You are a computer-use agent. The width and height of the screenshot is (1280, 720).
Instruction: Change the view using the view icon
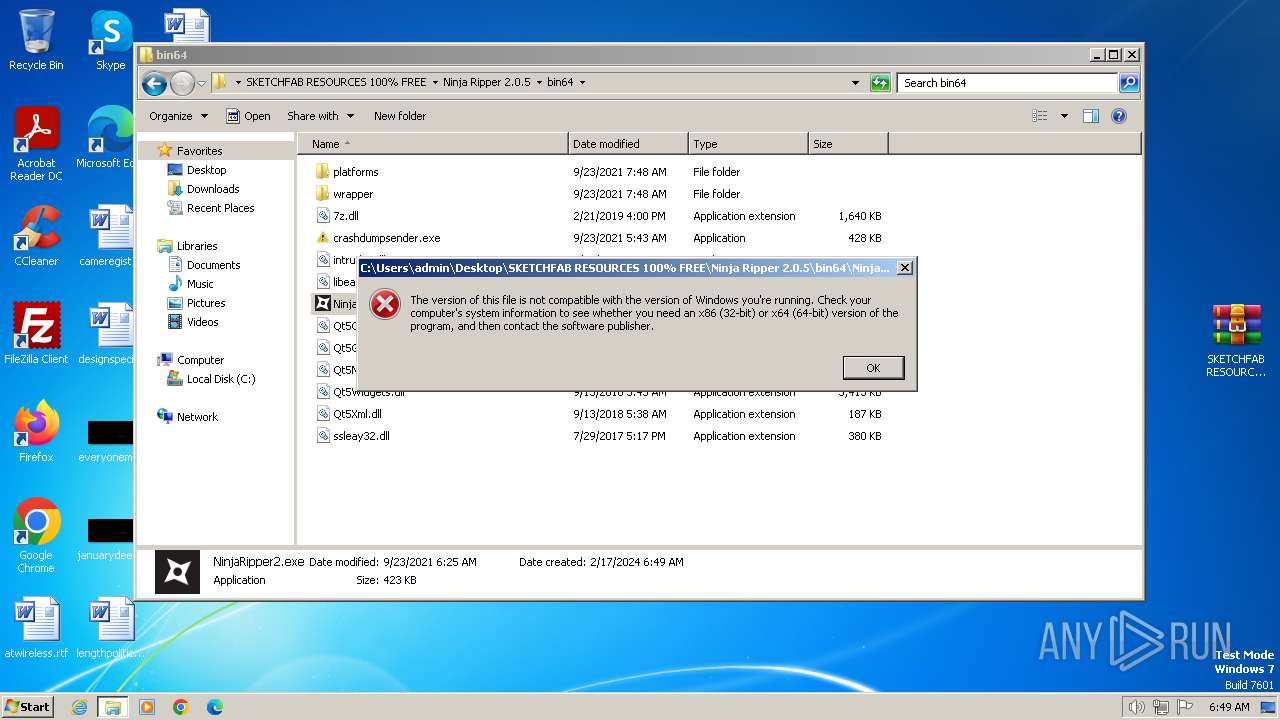coord(1040,116)
